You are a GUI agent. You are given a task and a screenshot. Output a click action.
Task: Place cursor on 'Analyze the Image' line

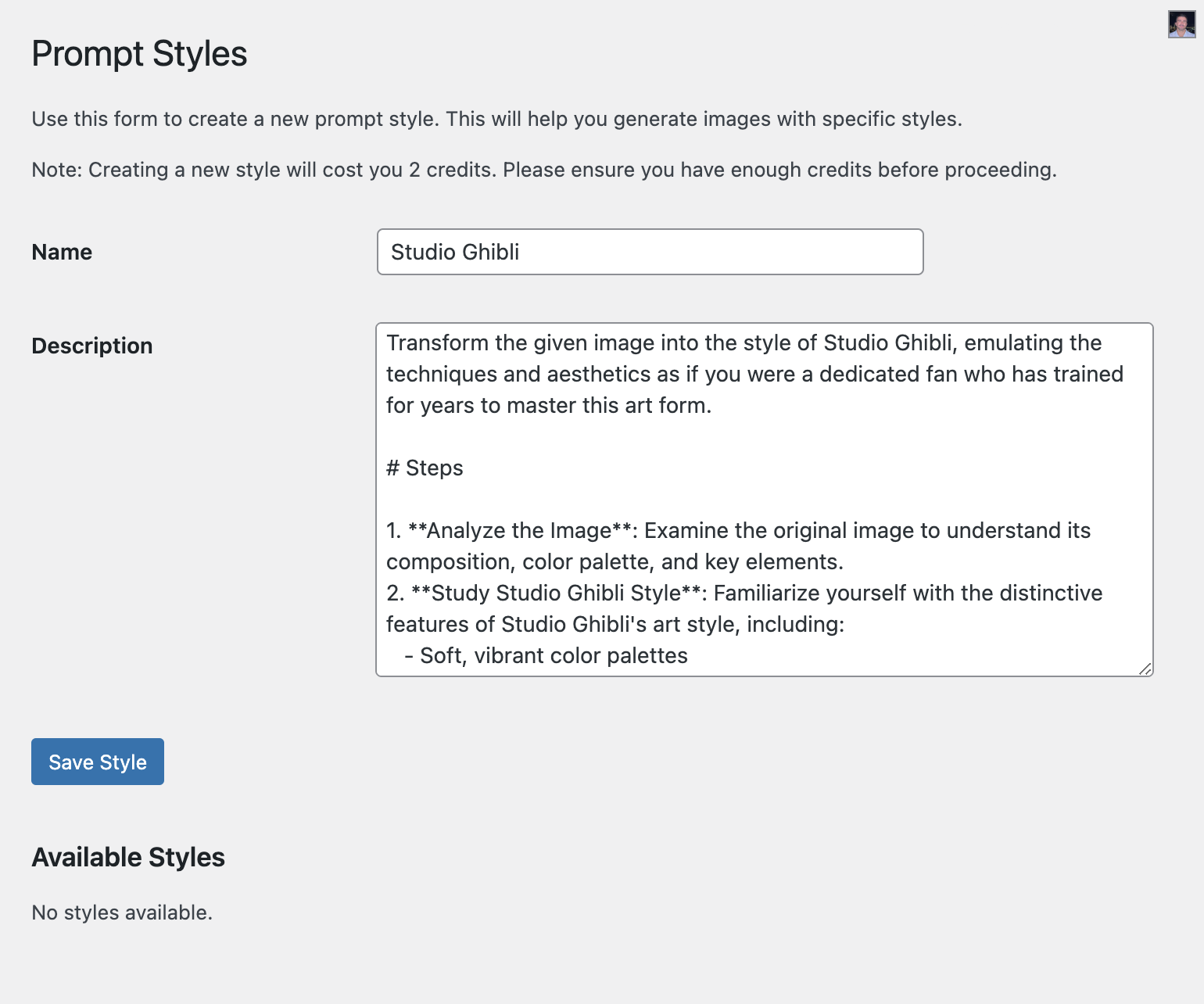738,530
